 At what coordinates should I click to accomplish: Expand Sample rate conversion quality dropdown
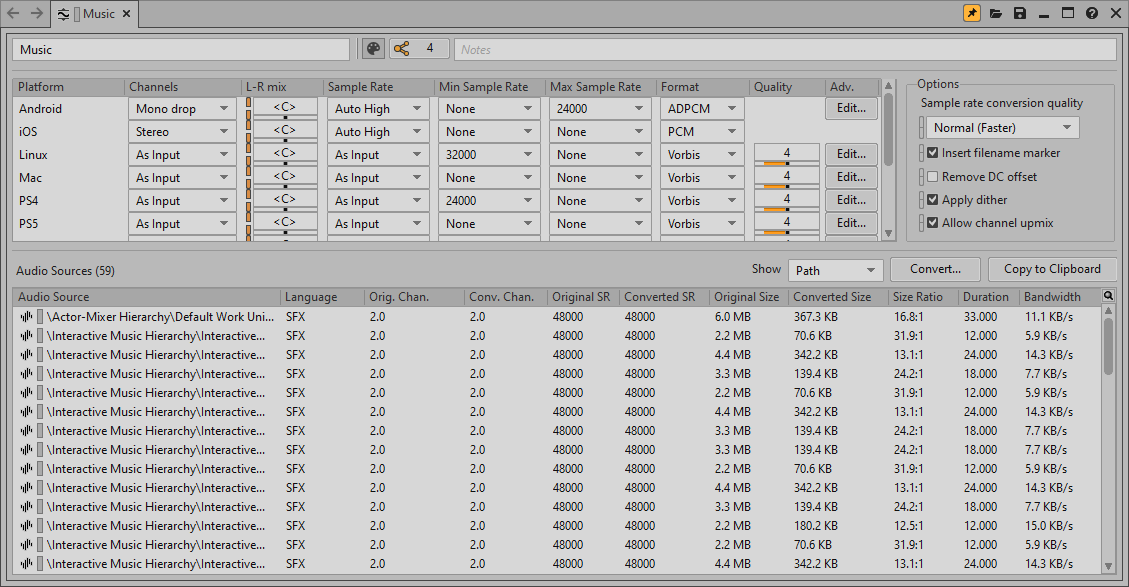[x=1001, y=128]
